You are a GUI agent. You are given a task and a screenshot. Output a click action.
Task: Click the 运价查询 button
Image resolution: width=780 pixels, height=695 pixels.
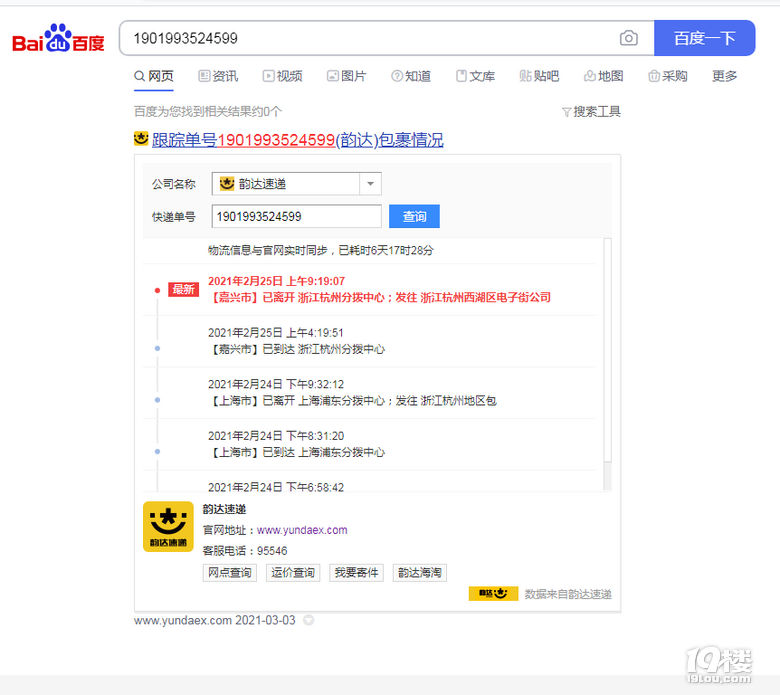coord(293,573)
